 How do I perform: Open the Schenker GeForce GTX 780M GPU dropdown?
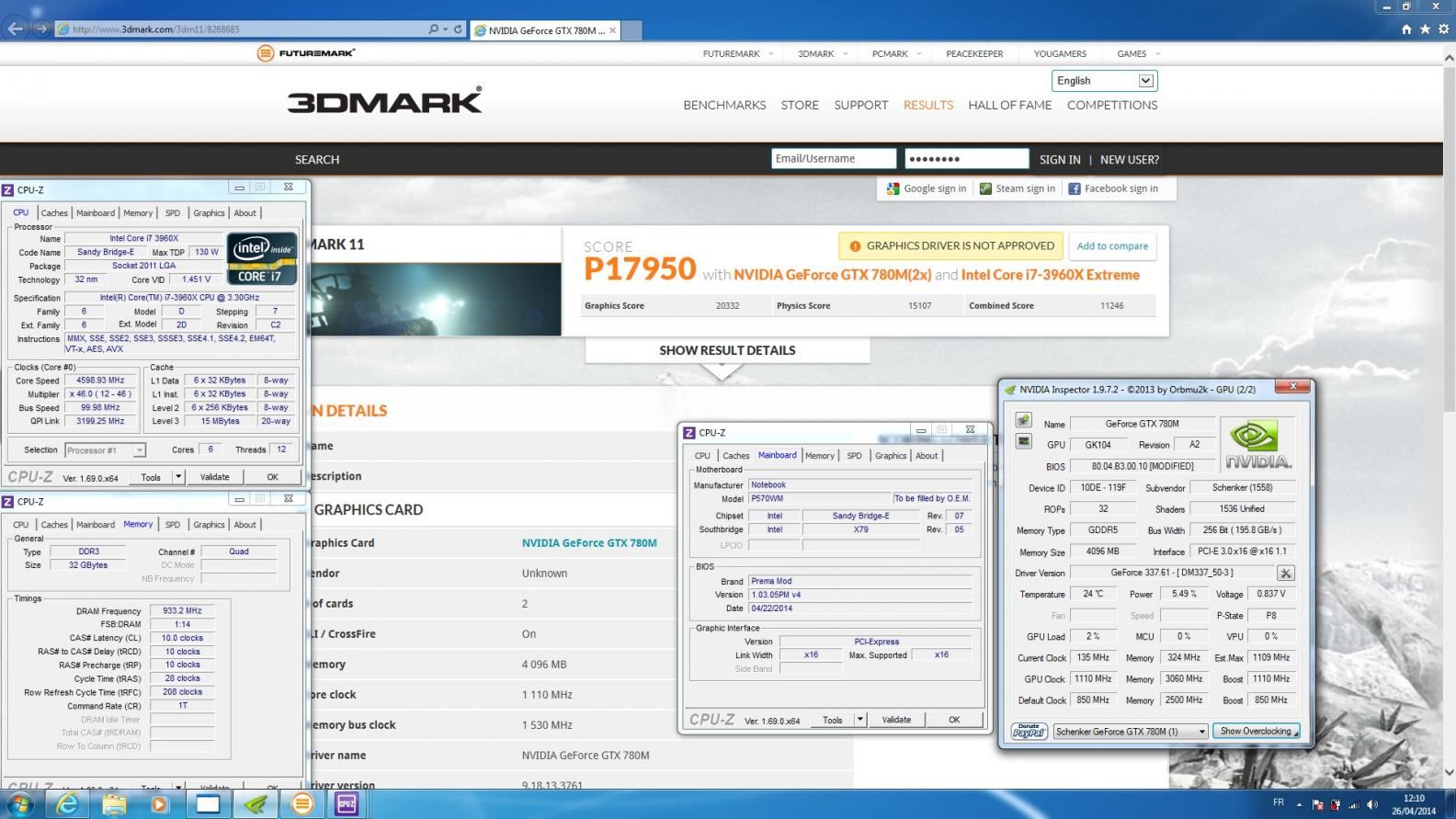pyautogui.click(x=1130, y=732)
